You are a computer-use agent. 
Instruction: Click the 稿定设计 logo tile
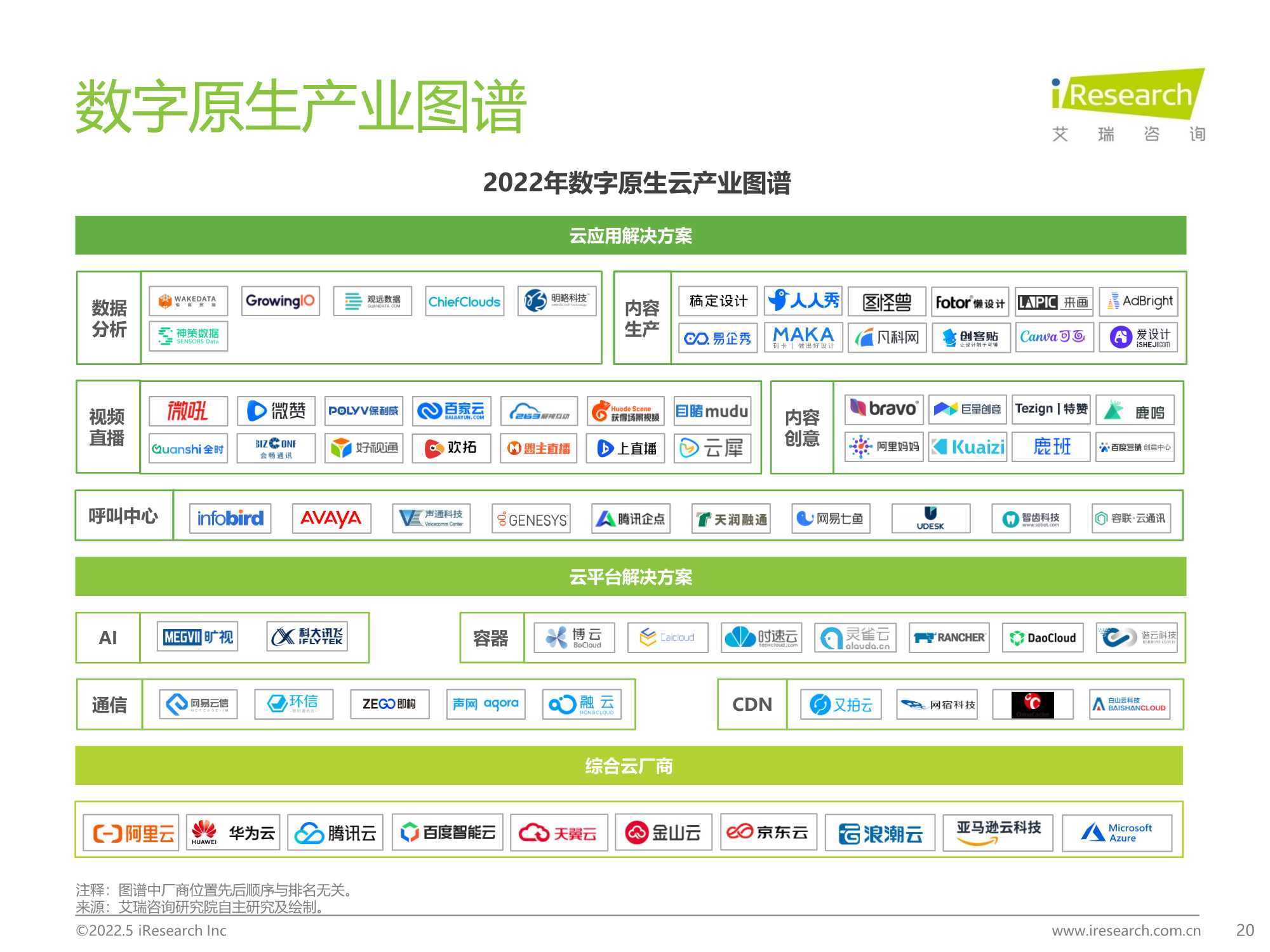[718, 301]
